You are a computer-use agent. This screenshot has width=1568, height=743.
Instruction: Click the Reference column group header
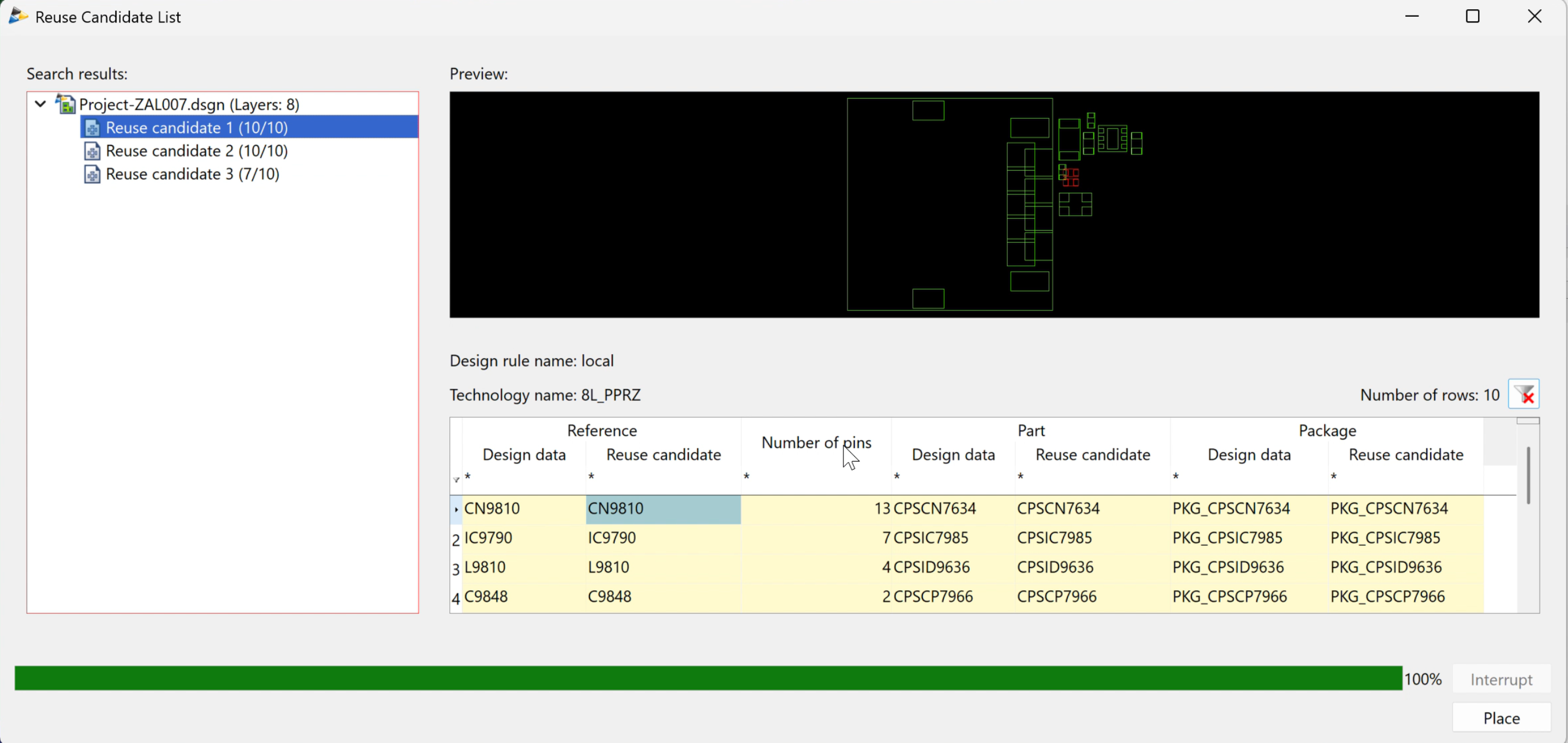pyautogui.click(x=602, y=430)
